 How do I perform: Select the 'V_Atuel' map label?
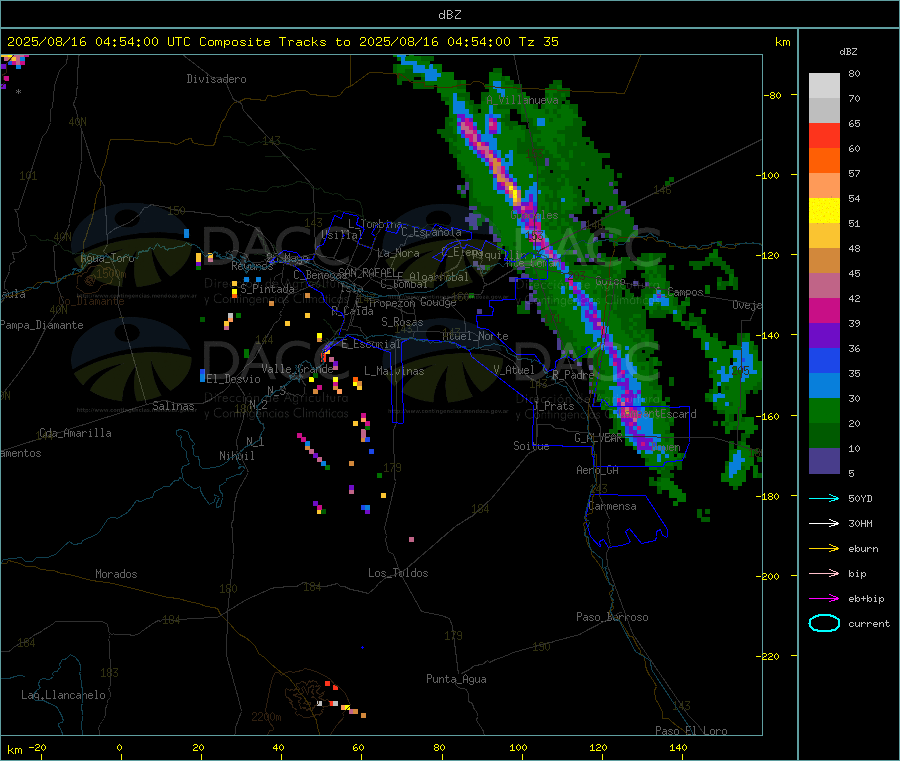(514, 370)
